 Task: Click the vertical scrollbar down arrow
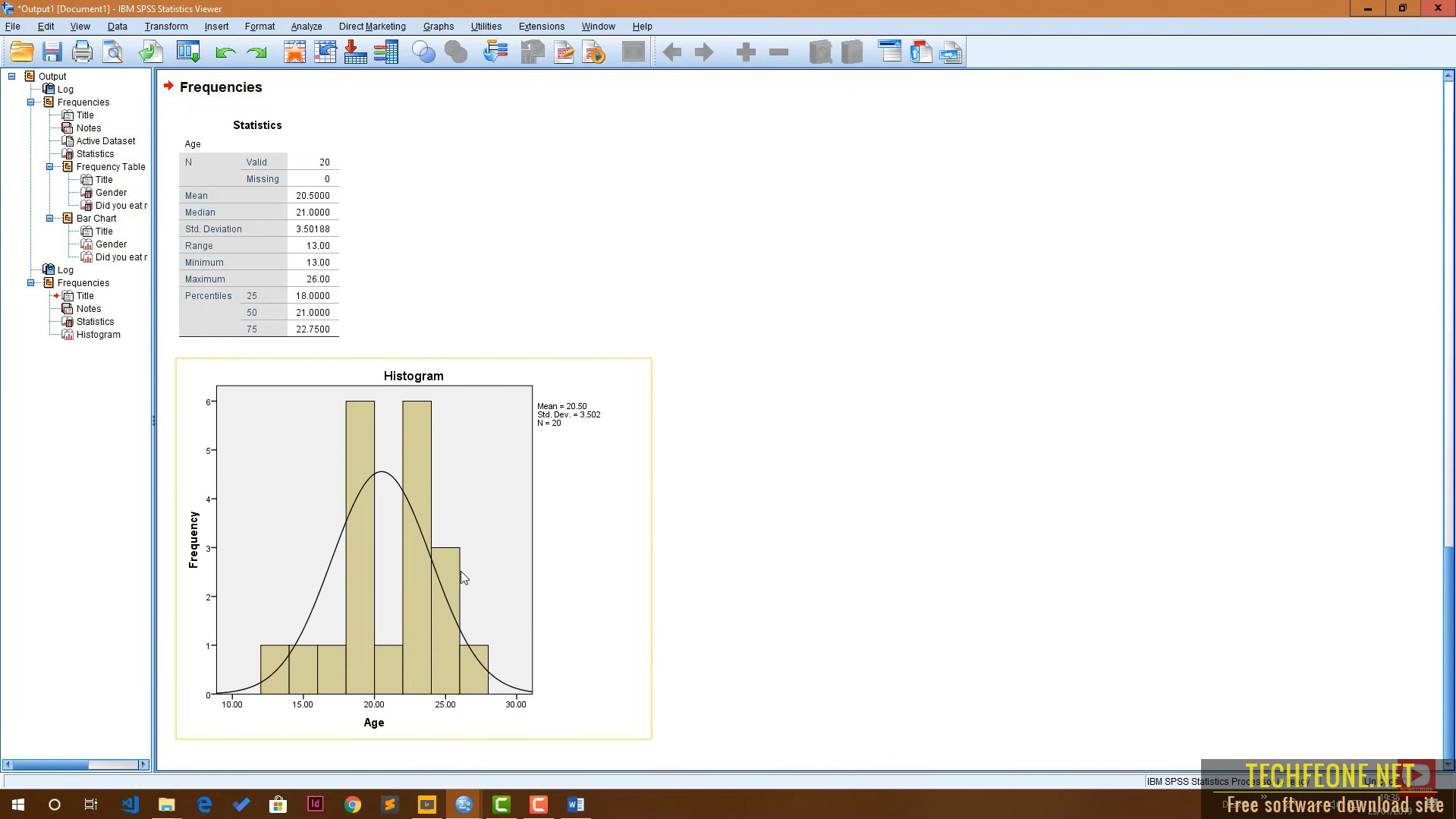tap(1449, 765)
